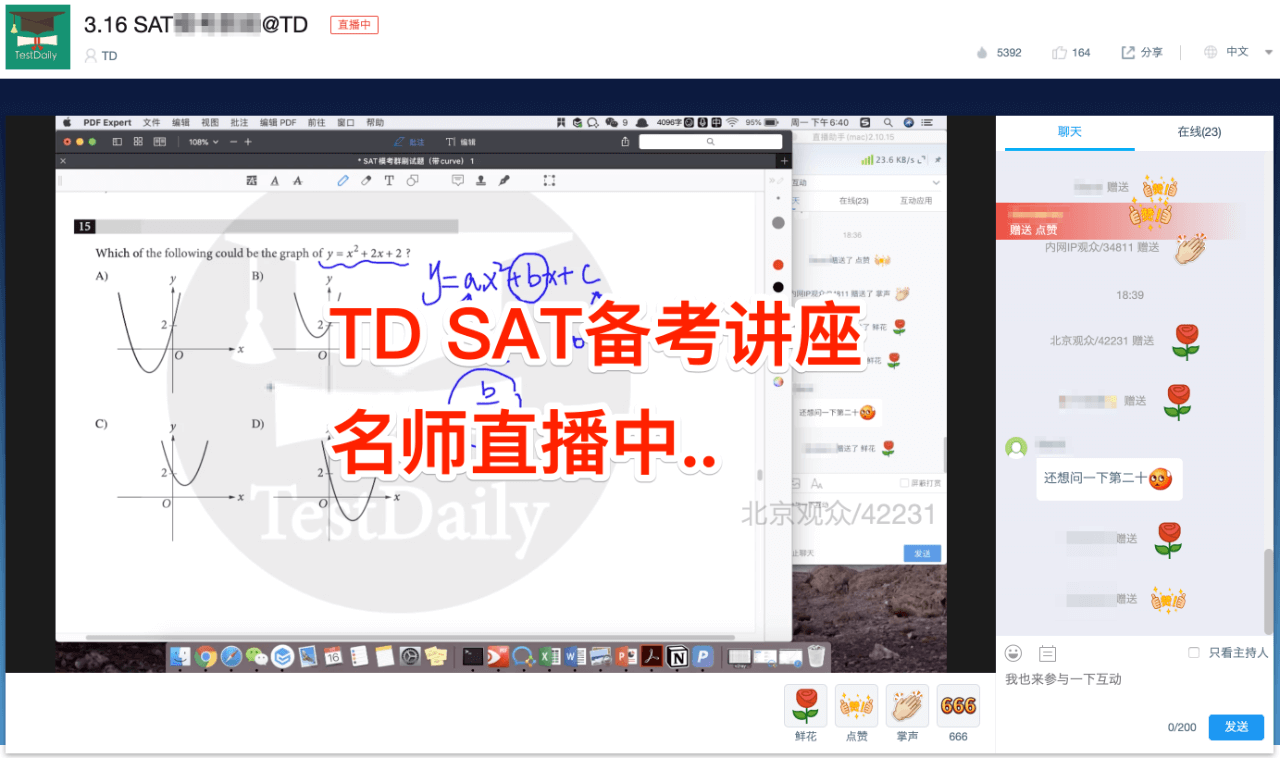
Task: Pick the red pen color swatch
Action: click(x=778, y=265)
